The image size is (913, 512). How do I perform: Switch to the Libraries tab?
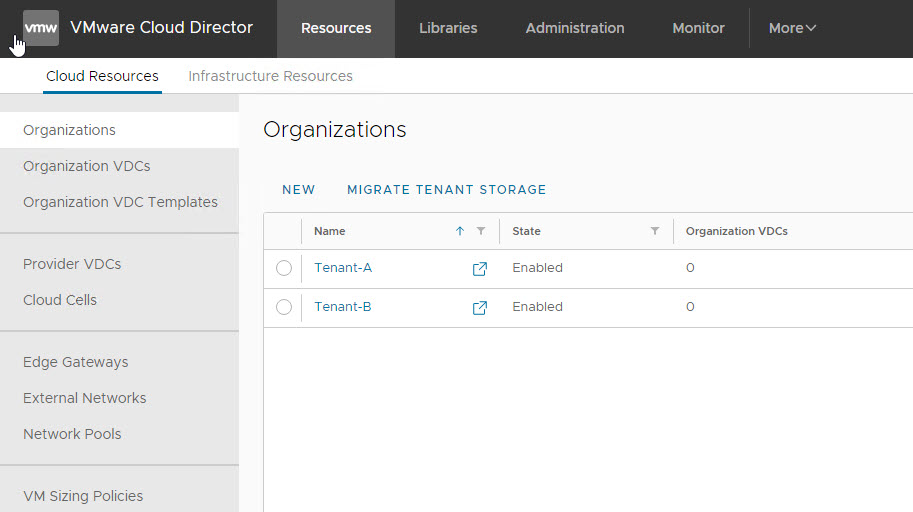tap(448, 28)
